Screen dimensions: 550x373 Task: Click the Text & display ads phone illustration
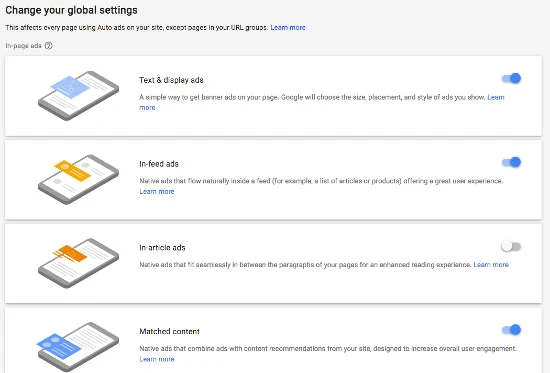(78, 95)
